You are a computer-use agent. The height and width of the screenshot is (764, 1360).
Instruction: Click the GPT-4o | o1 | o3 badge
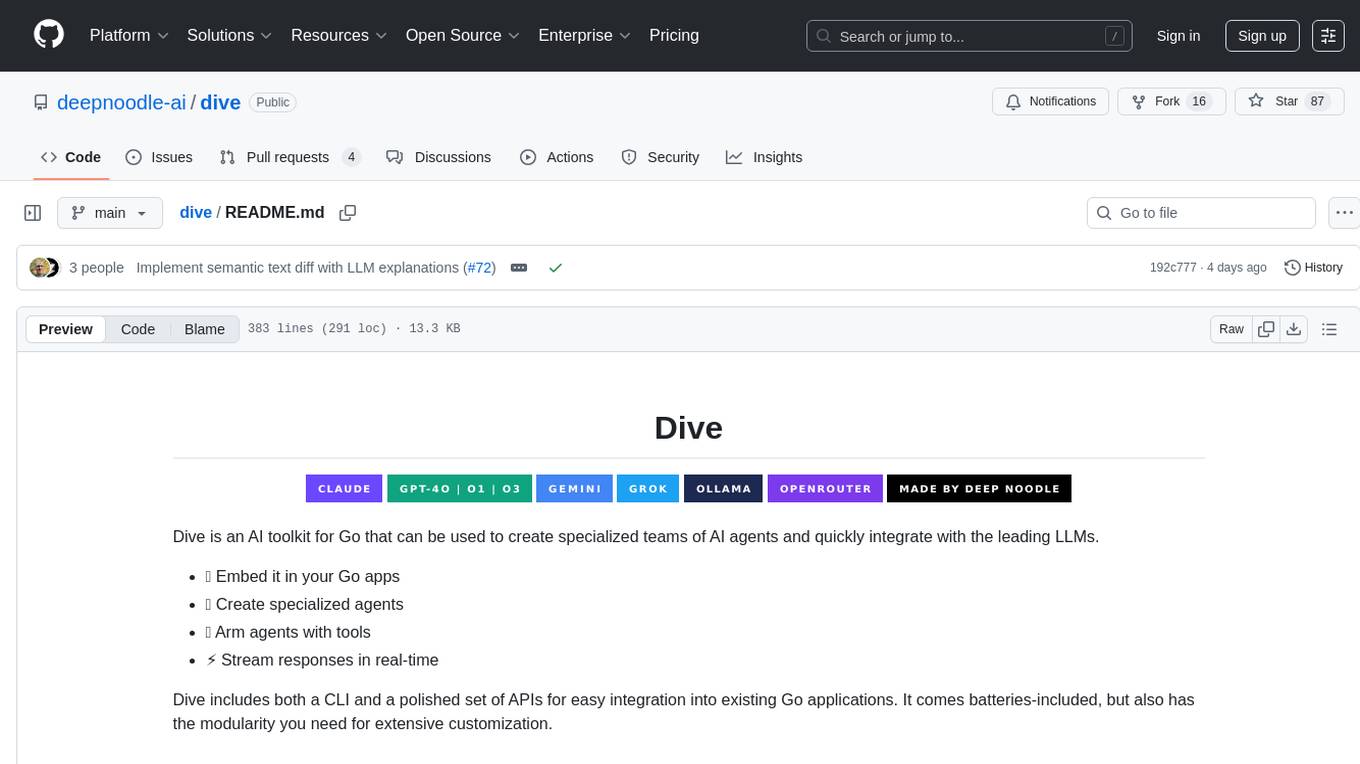460,488
